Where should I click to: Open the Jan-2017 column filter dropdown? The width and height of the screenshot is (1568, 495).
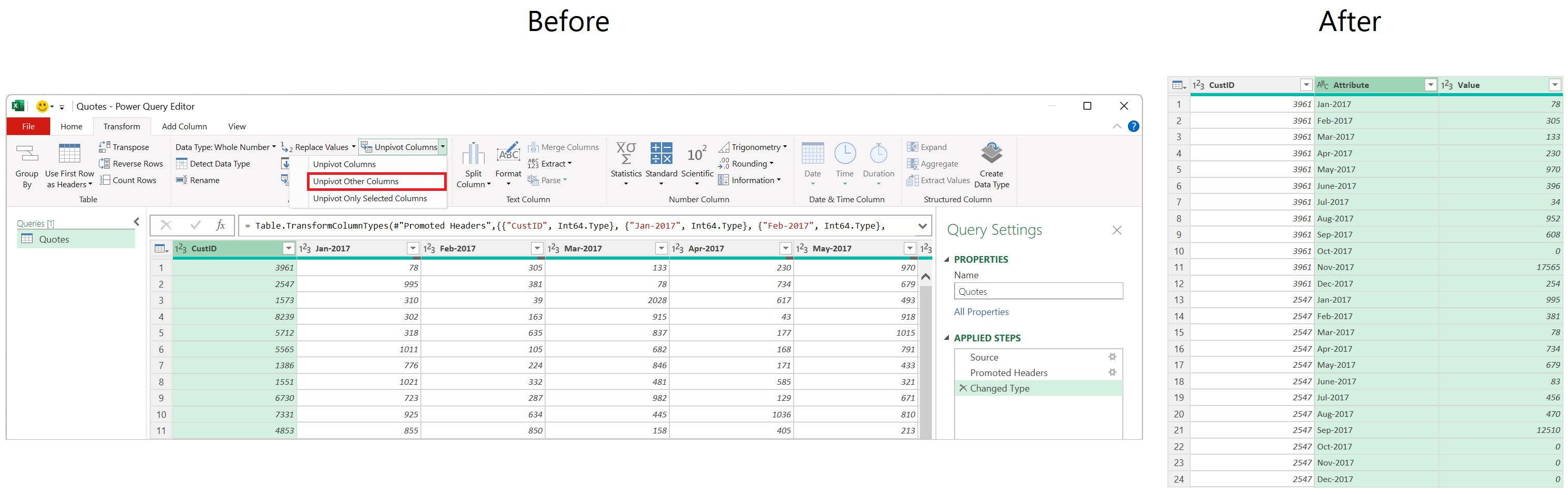click(413, 248)
